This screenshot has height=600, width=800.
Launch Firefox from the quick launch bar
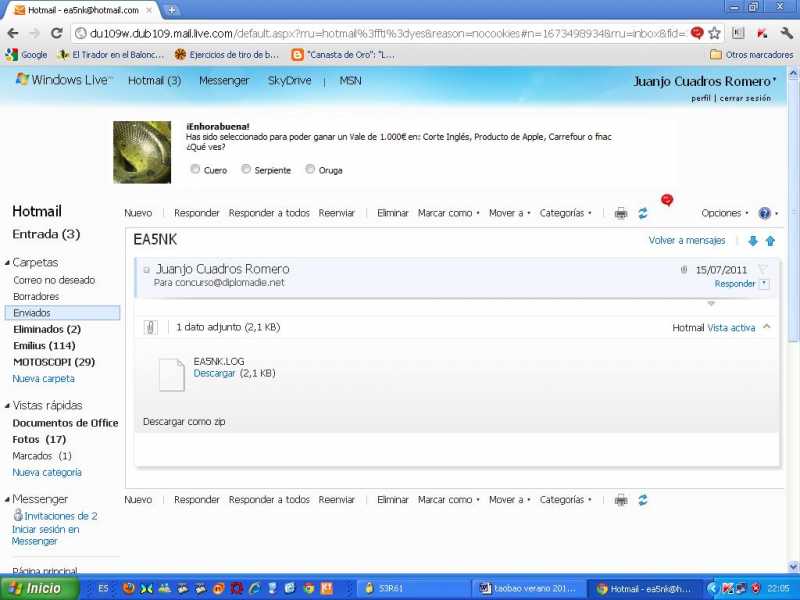129,588
